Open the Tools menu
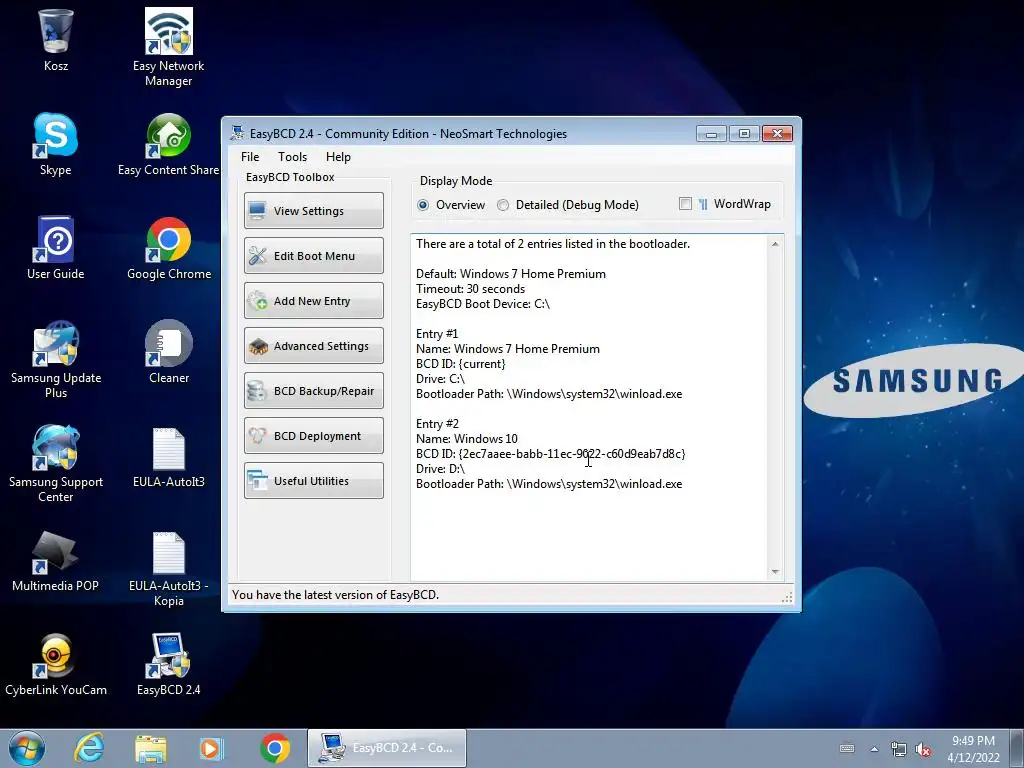Viewport: 1024px width, 768px height. tap(292, 157)
